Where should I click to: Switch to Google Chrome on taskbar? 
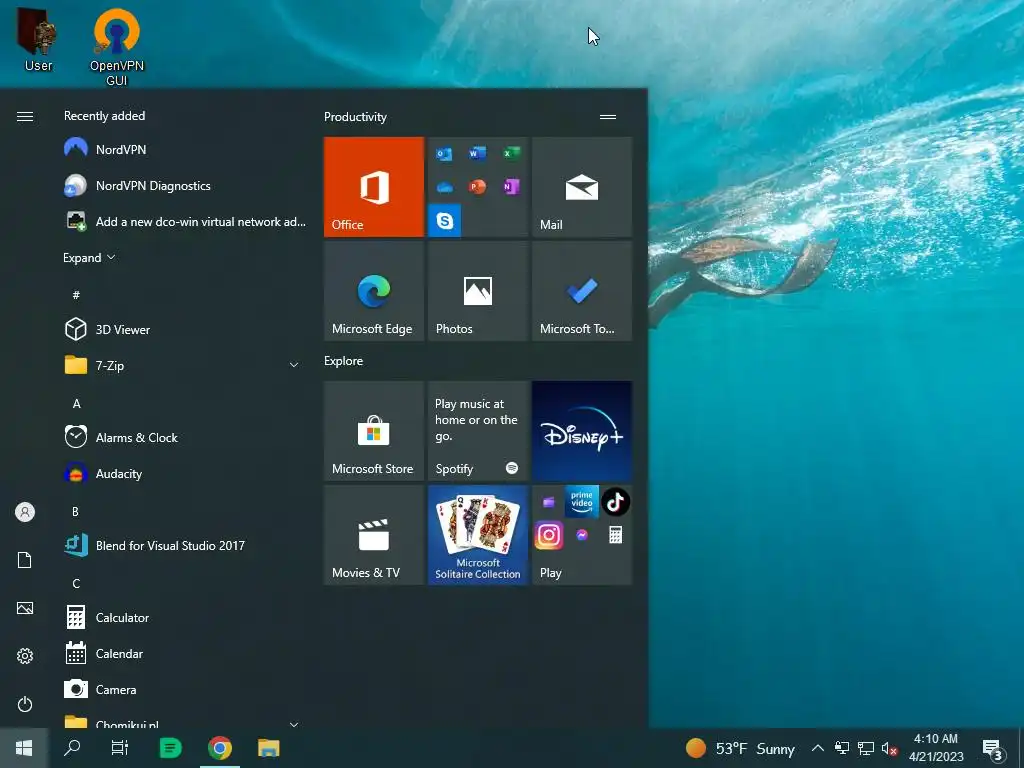(220, 748)
